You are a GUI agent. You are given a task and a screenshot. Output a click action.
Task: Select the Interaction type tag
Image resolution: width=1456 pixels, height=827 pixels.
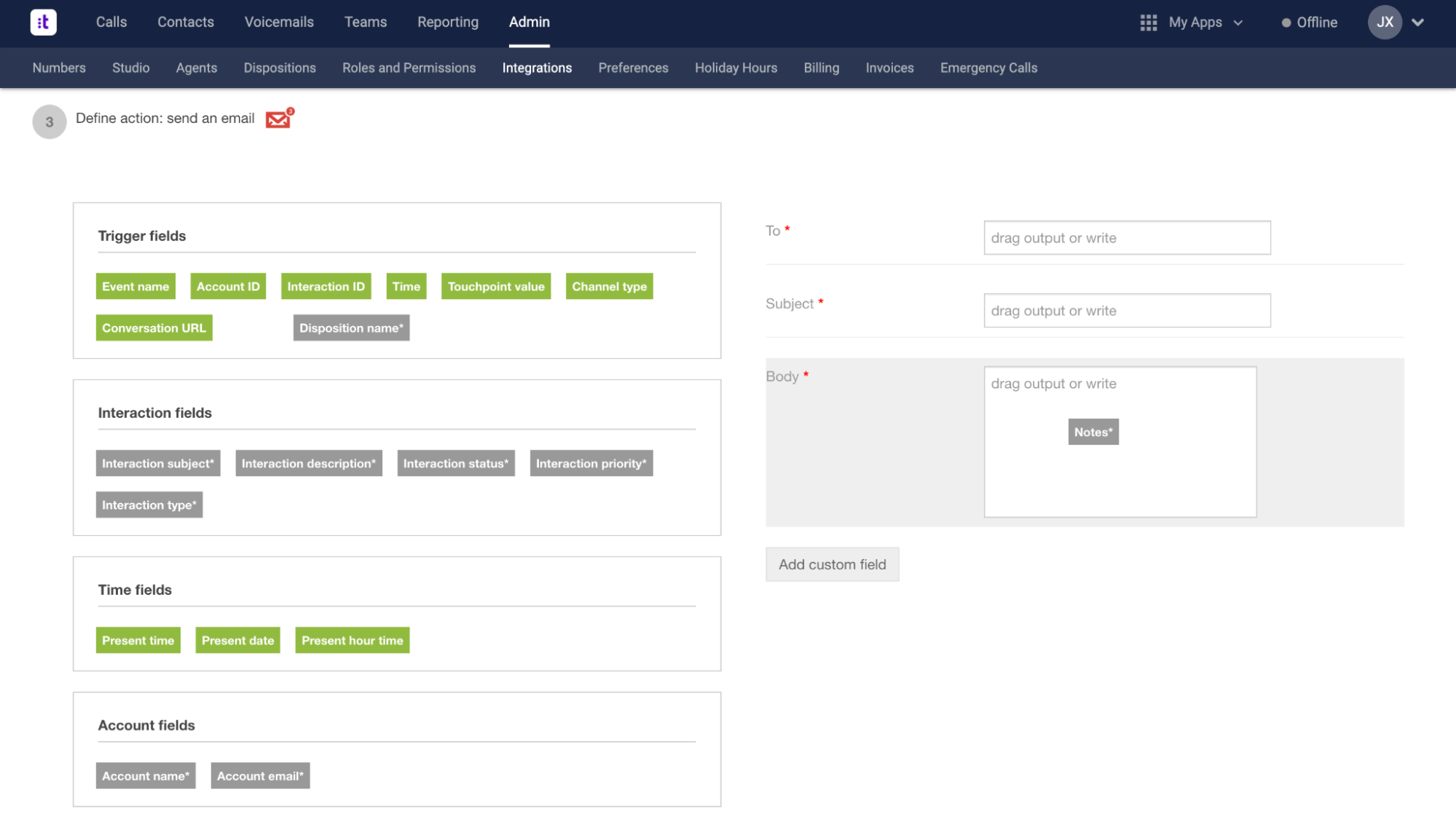coord(149,505)
